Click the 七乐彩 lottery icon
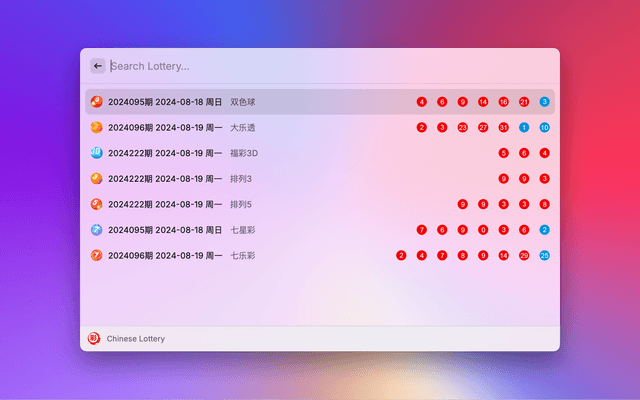640x400 pixels. pyautogui.click(x=96, y=255)
